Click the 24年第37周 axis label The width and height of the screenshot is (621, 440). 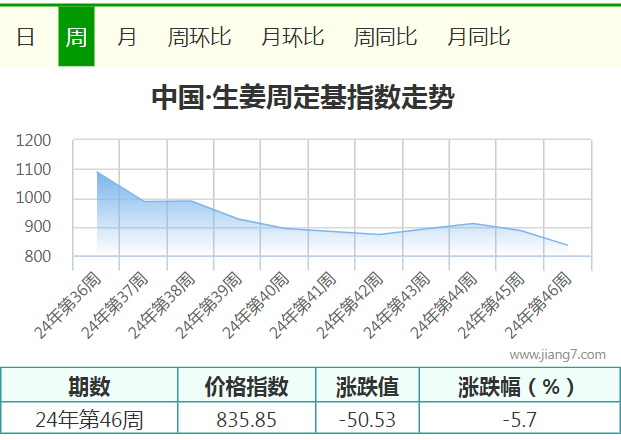click(115, 306)
